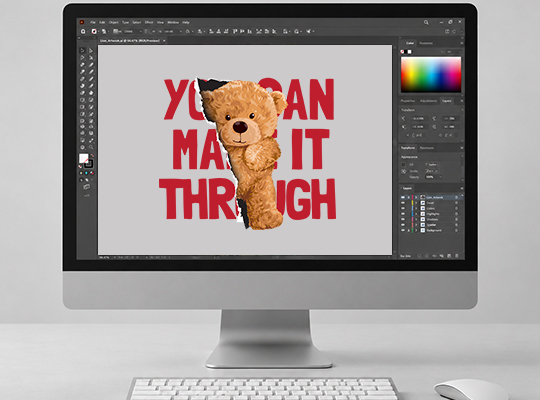Screen dimensions: 540x400
Task: Toggle visibility of the Colors layer
Action: [403, 208]
